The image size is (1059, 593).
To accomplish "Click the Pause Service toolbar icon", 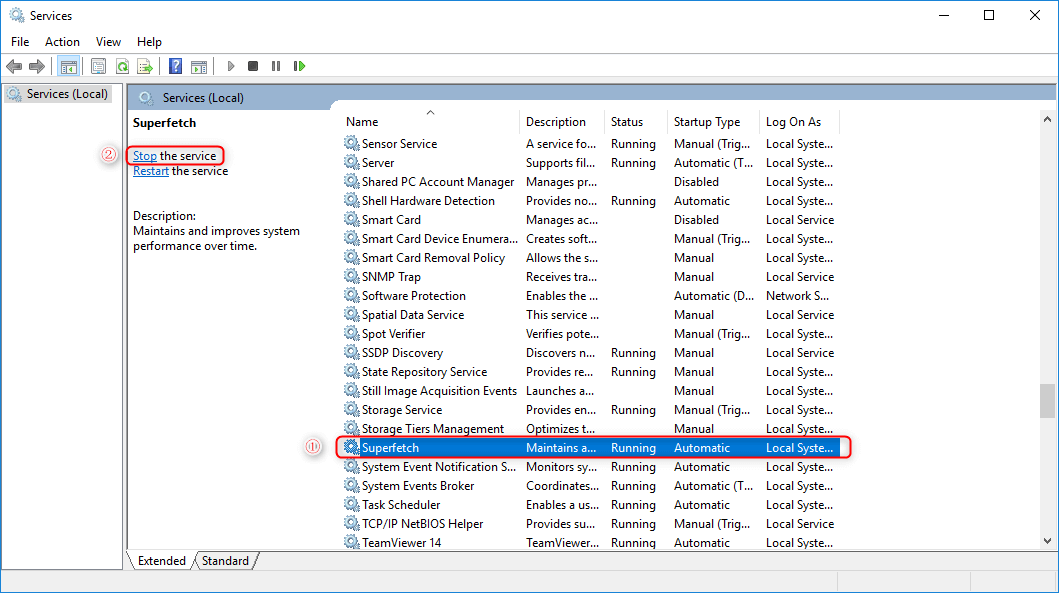I will 276,66.
